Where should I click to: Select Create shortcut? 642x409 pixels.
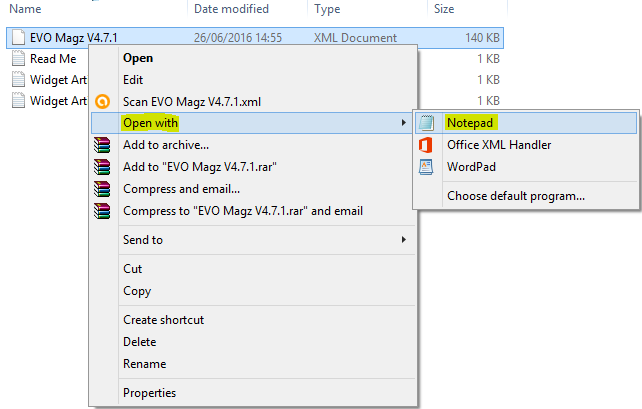pos(163,320)
